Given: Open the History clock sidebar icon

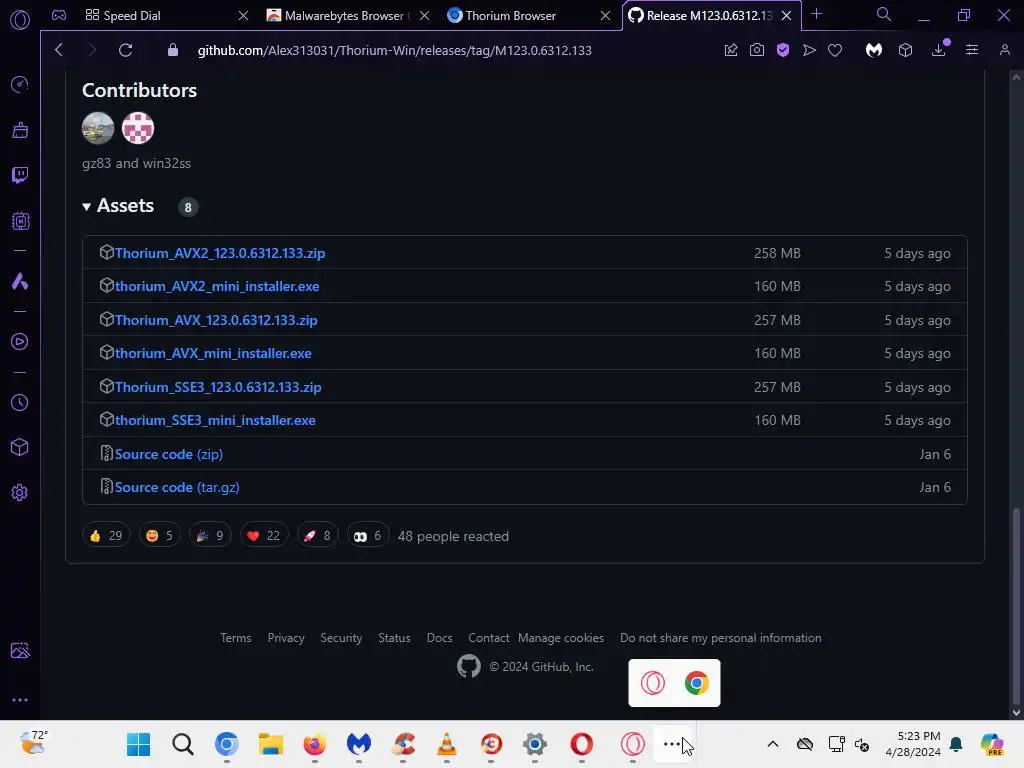Looking at the screenshot, I should [x=20, y=402].
